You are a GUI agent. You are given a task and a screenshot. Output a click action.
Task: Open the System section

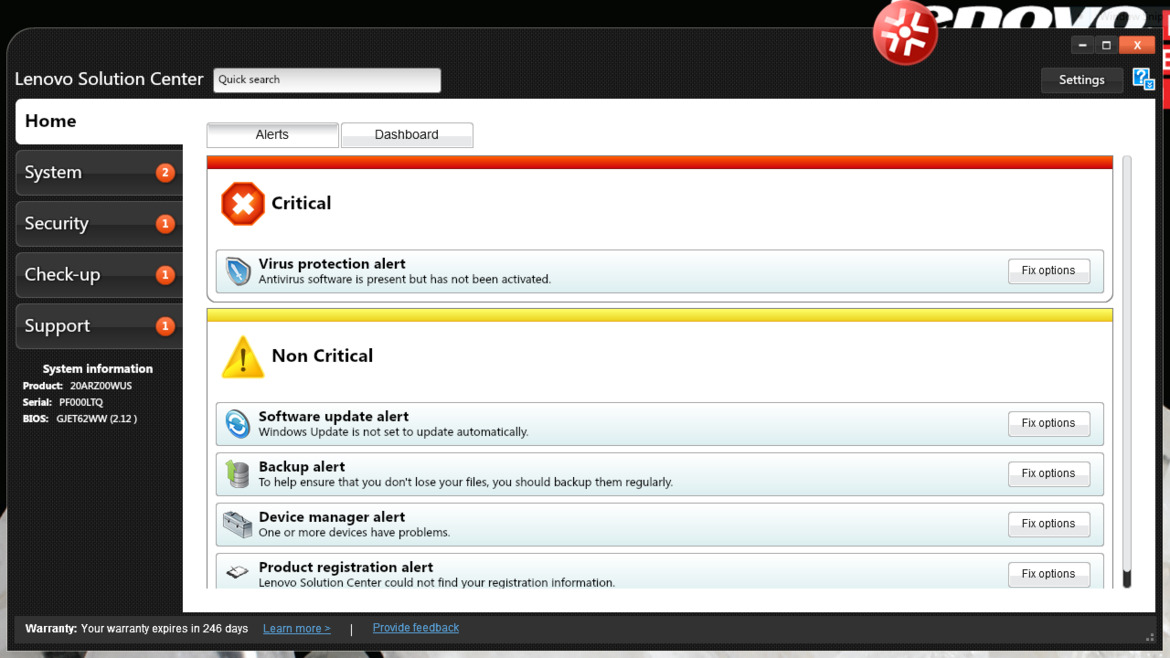pyautogui.click(x=99, y=172)
